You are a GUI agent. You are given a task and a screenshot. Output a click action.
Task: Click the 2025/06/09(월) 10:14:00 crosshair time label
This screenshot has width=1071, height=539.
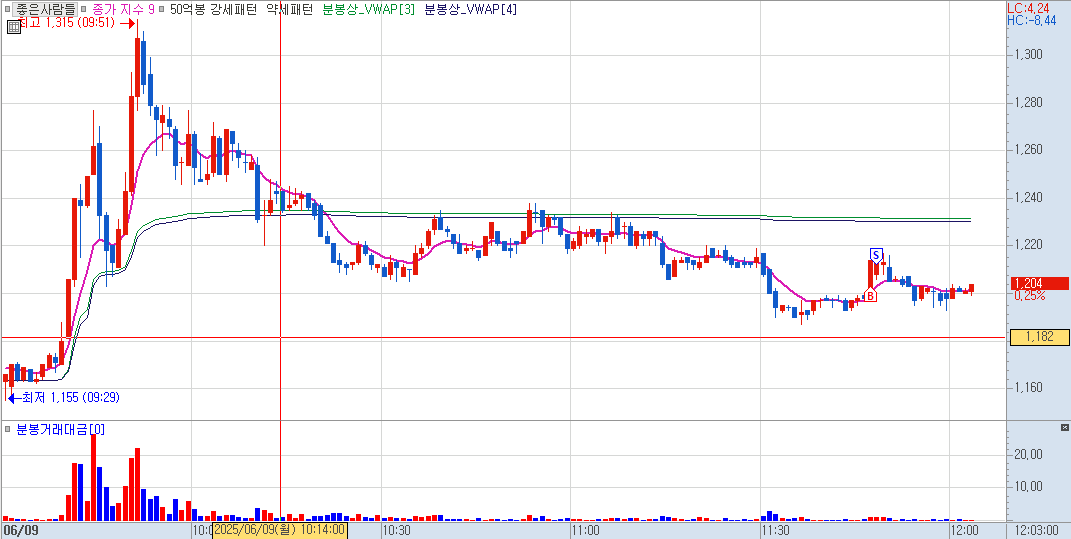pos(280,530)
